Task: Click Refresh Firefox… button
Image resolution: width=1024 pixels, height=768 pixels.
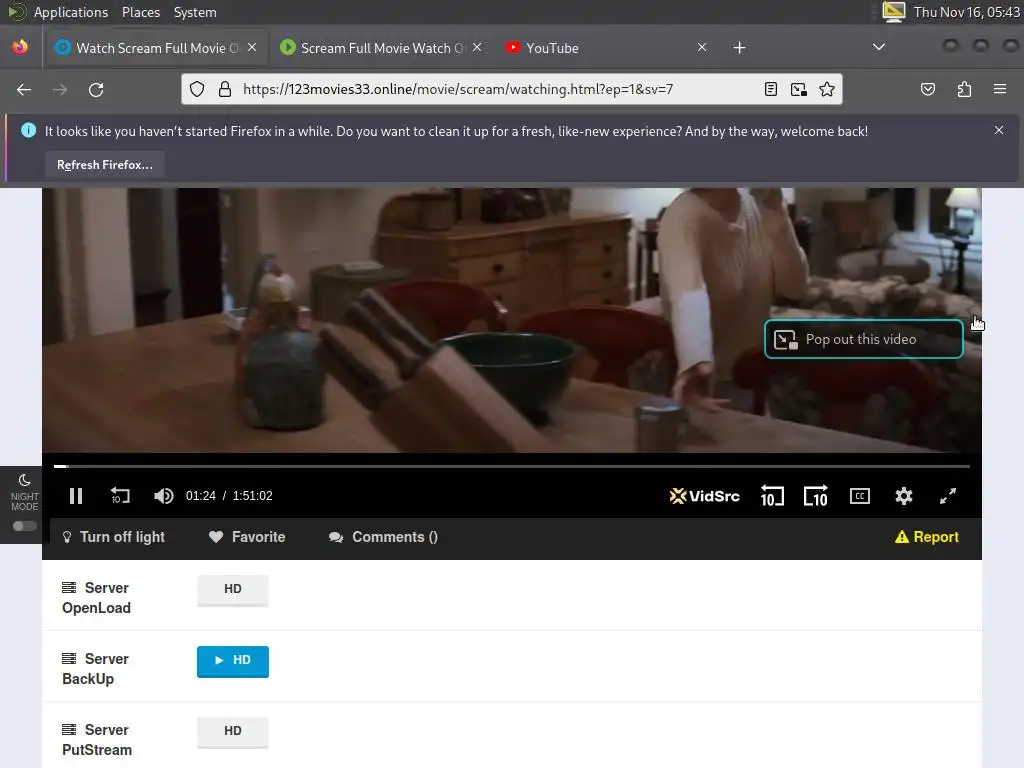Action: tap(104, 165)
